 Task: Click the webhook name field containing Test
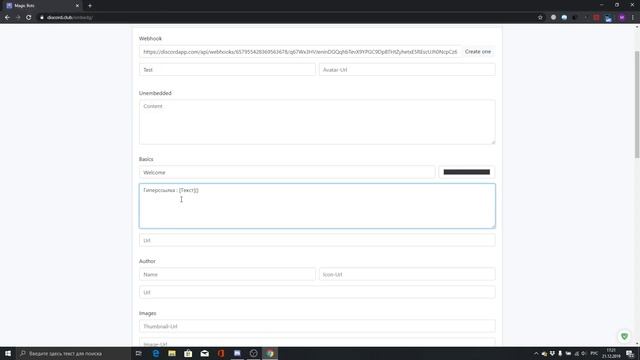coord(227,70)
